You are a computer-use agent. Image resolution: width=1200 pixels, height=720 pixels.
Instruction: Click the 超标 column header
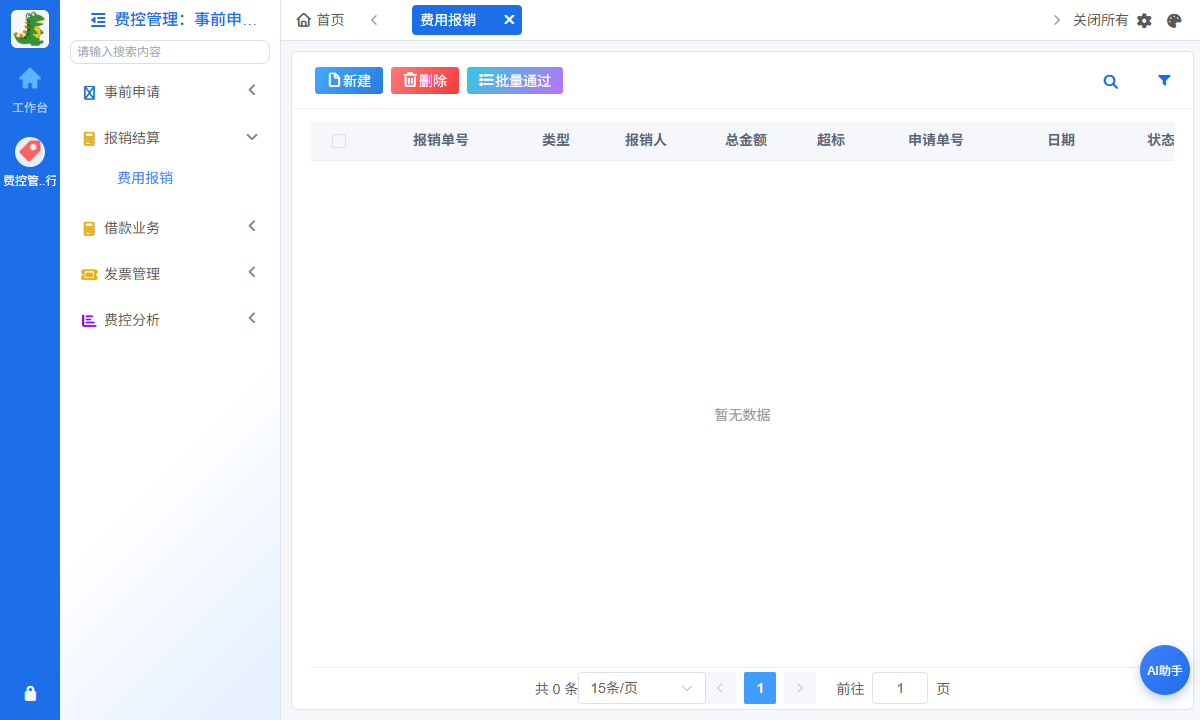[831, 140]
